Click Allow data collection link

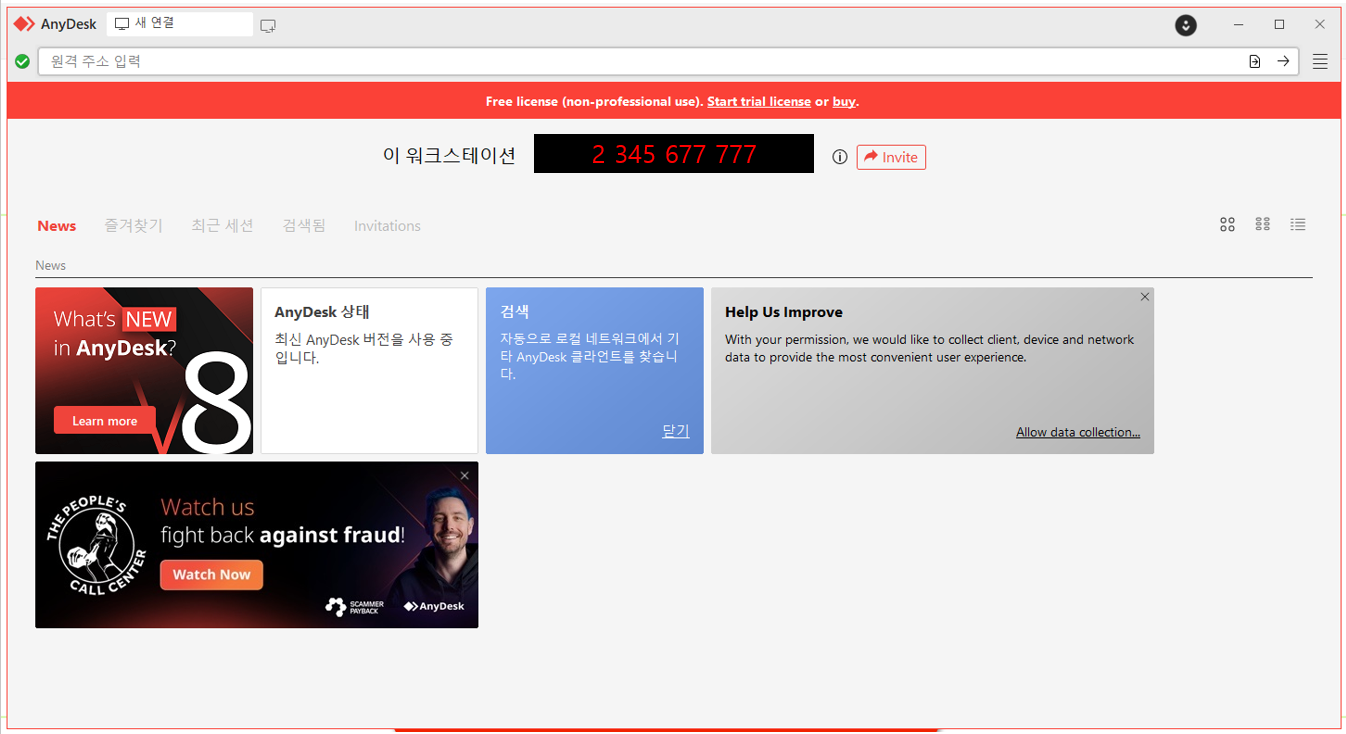[x=1078, y=432]
